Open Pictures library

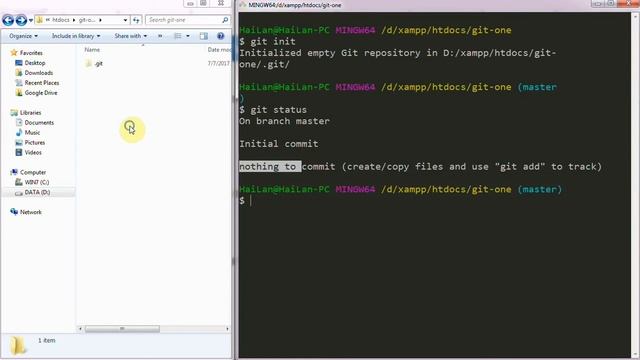tap(35, 142)
